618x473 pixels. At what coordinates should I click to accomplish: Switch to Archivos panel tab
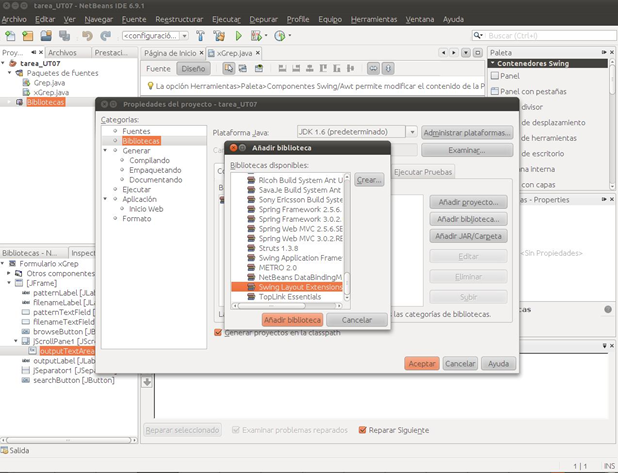62,52
